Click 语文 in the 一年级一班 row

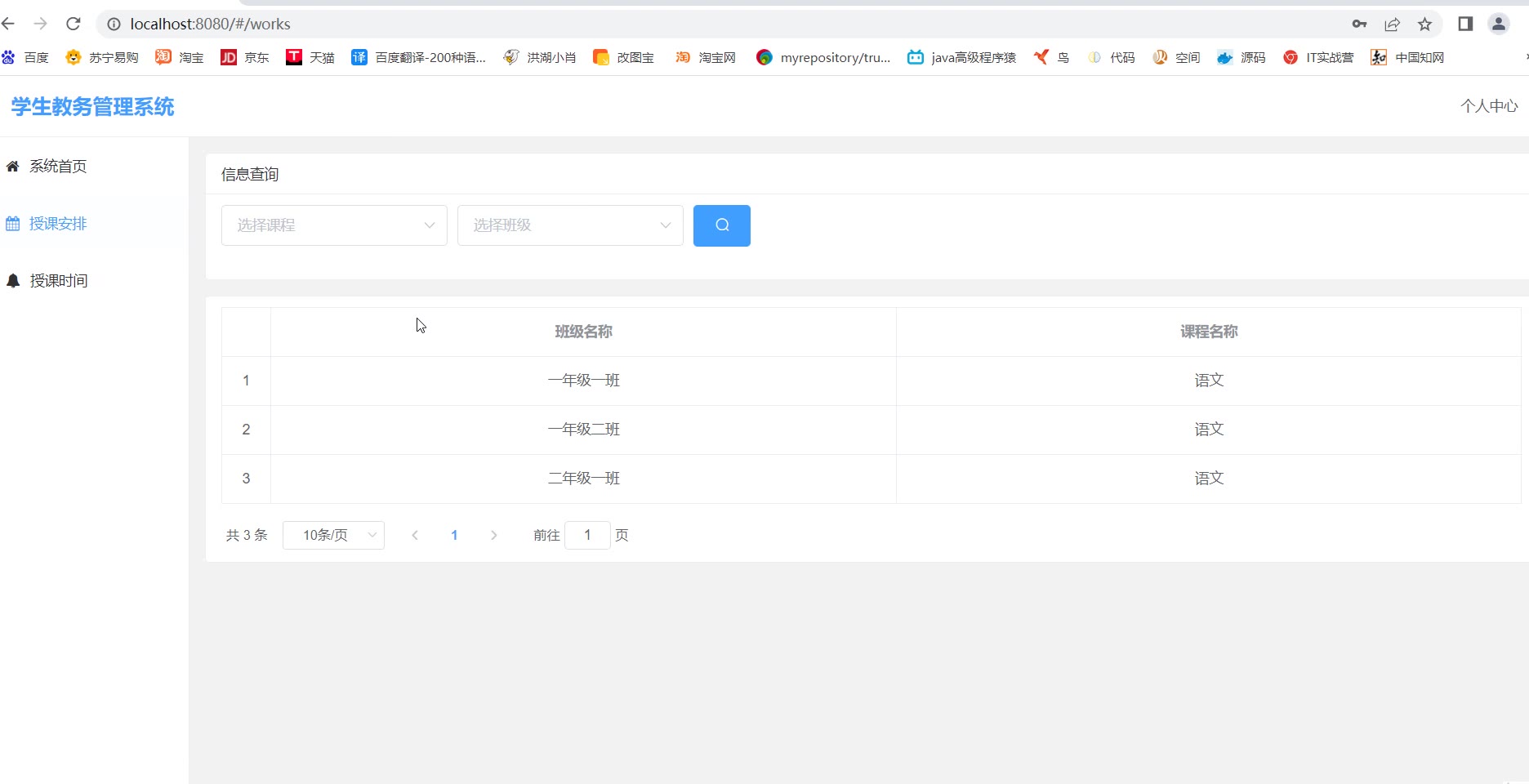(1209, 381)
